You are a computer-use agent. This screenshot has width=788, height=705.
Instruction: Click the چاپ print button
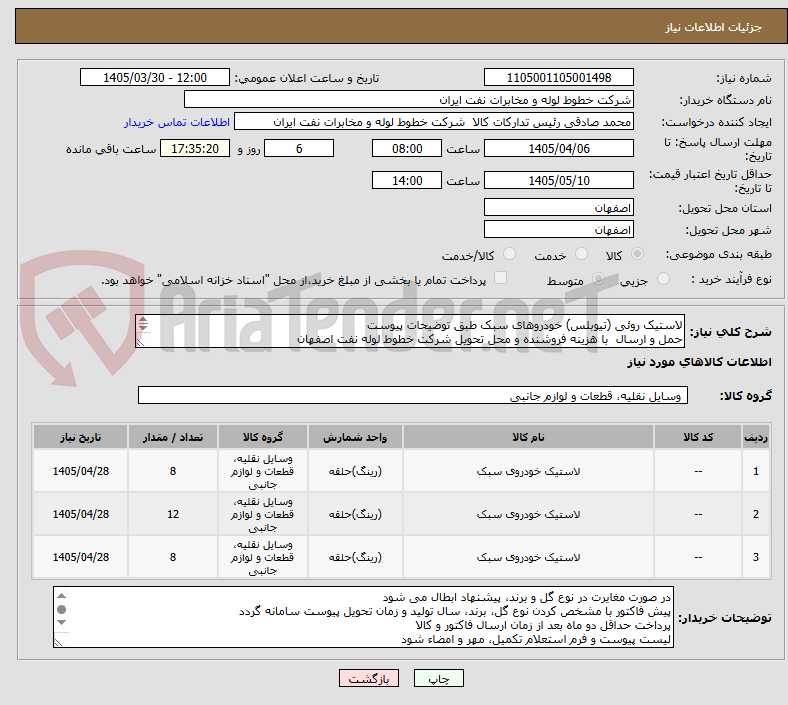[439, 678]
